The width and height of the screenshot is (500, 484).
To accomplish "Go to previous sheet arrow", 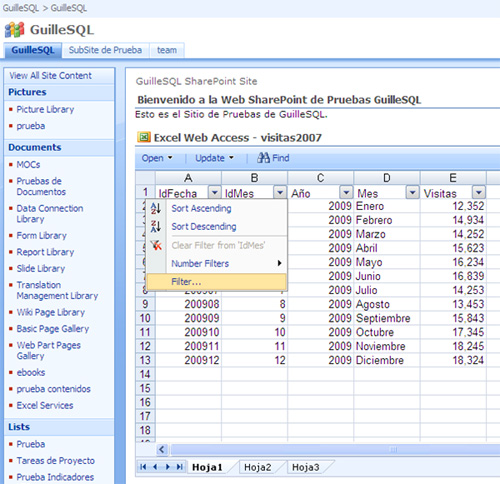I will point(155,467).
